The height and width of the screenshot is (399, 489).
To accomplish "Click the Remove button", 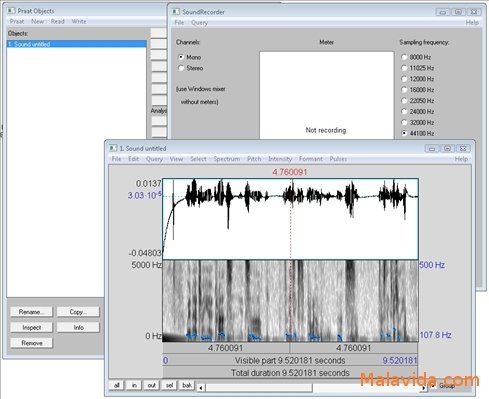I will point(31,343).
